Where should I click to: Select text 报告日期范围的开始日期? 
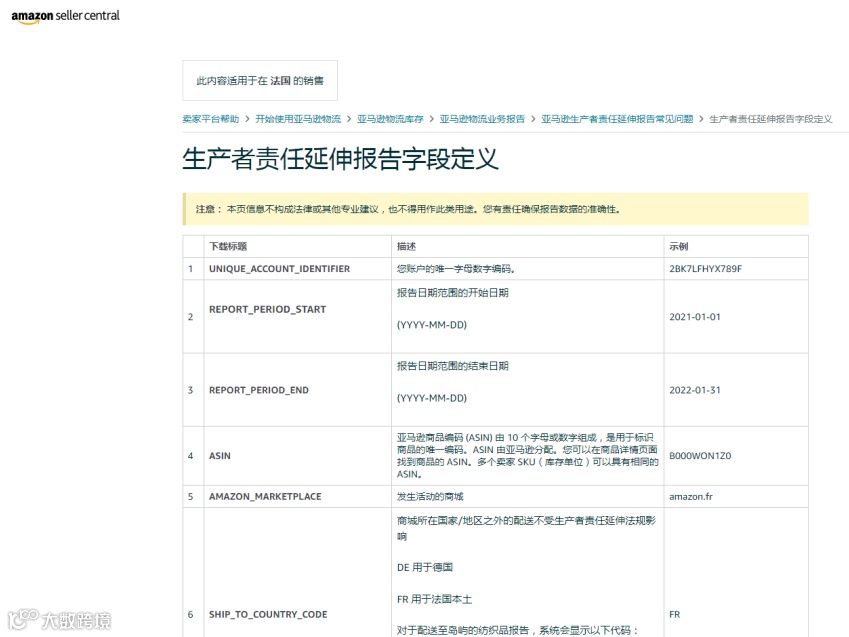[x=453, y=293]
